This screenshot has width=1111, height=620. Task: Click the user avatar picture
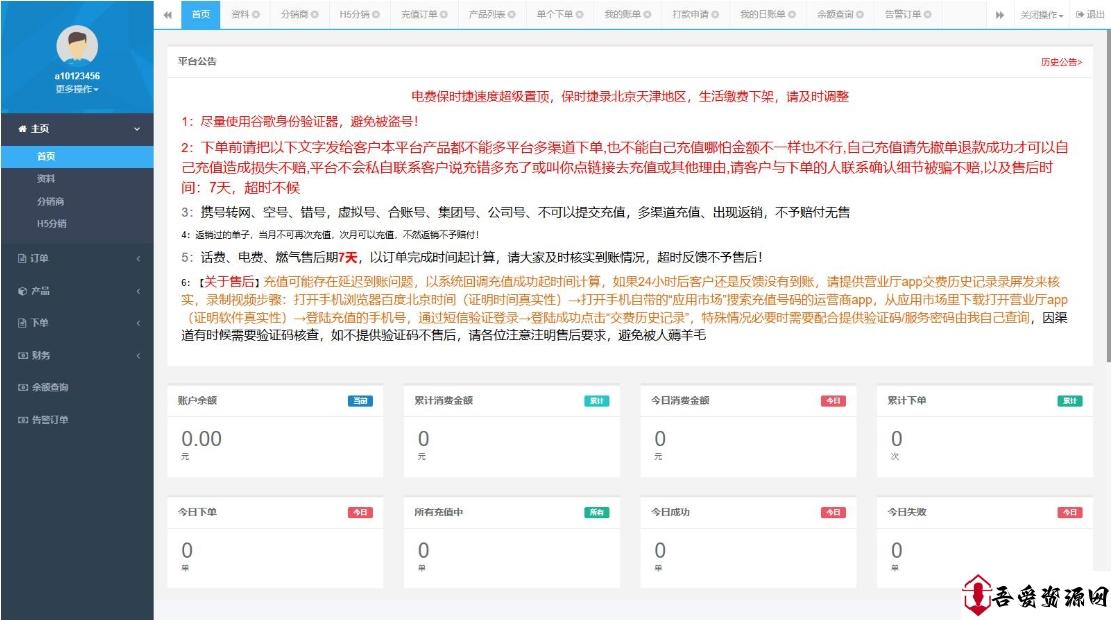pyautogui.click(x=77, y=46)
